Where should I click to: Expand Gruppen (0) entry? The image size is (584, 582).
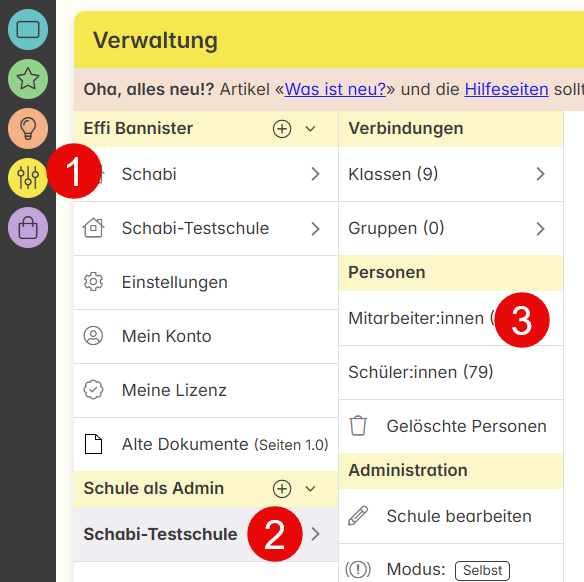pos(451,229)
